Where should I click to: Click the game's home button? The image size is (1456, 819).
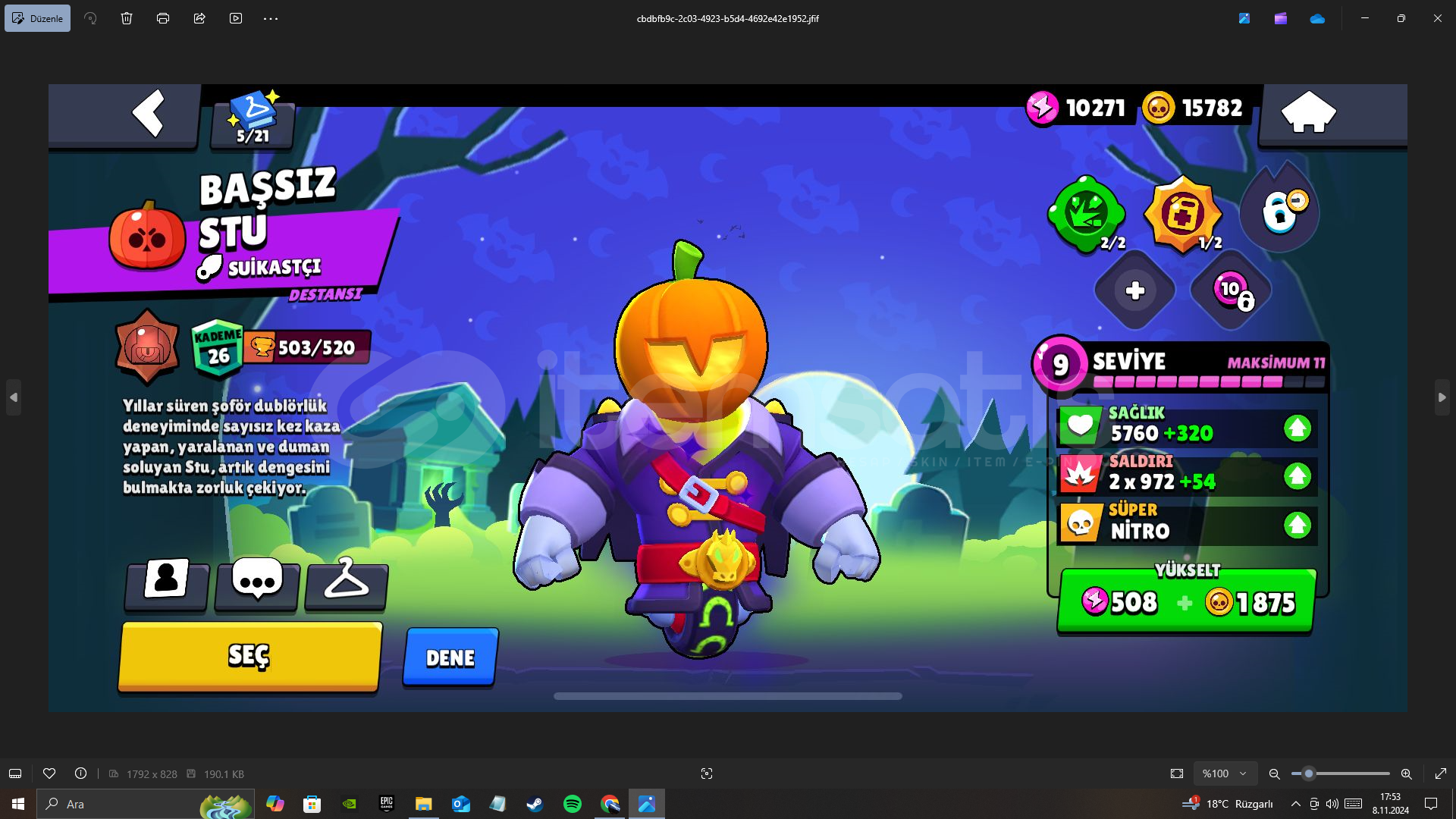(1308, 112)
